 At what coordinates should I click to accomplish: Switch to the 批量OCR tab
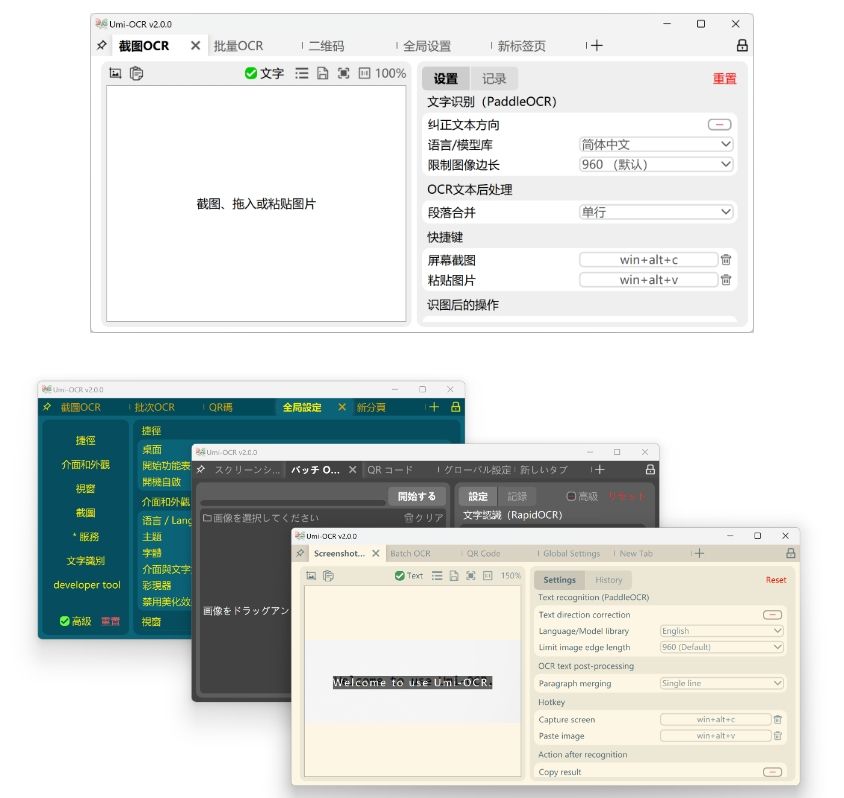[x=238, y=46]
